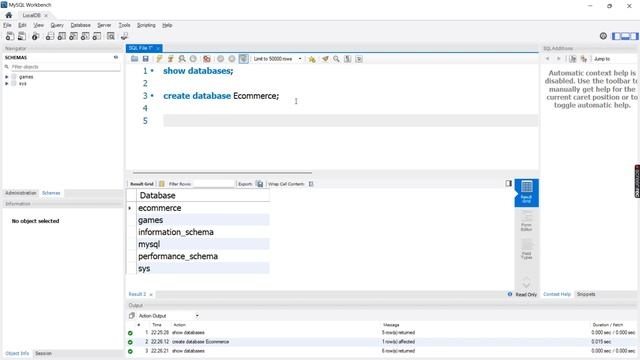Create a new stored procedure icon

[x=85, y=36]
